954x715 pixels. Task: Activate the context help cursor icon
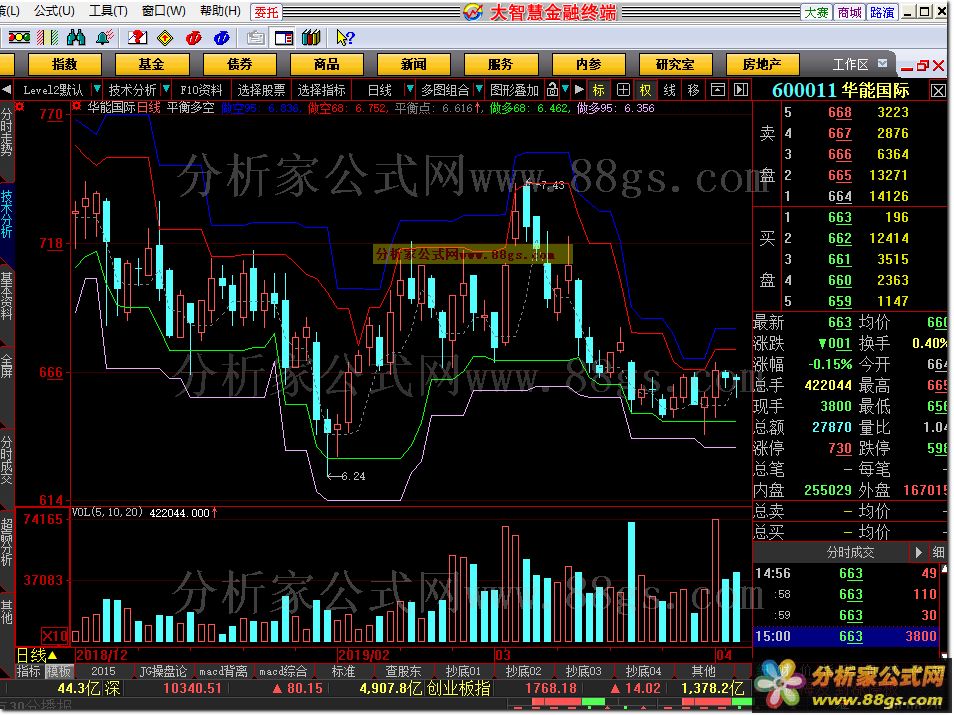[345, 38]
